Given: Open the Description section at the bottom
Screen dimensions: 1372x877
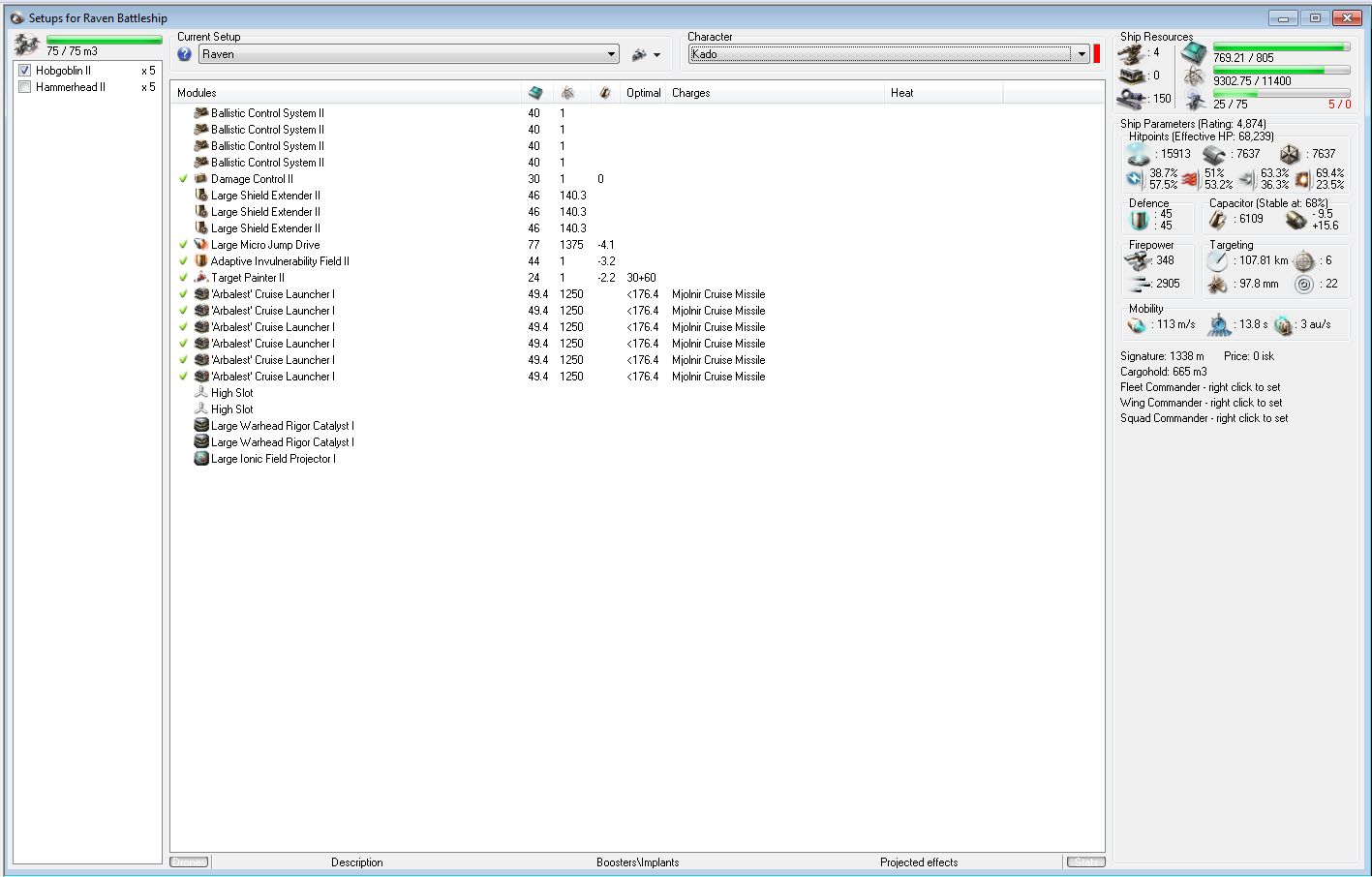Looking at the screenshot, I should pyautogui.click(x=356, y=862).
